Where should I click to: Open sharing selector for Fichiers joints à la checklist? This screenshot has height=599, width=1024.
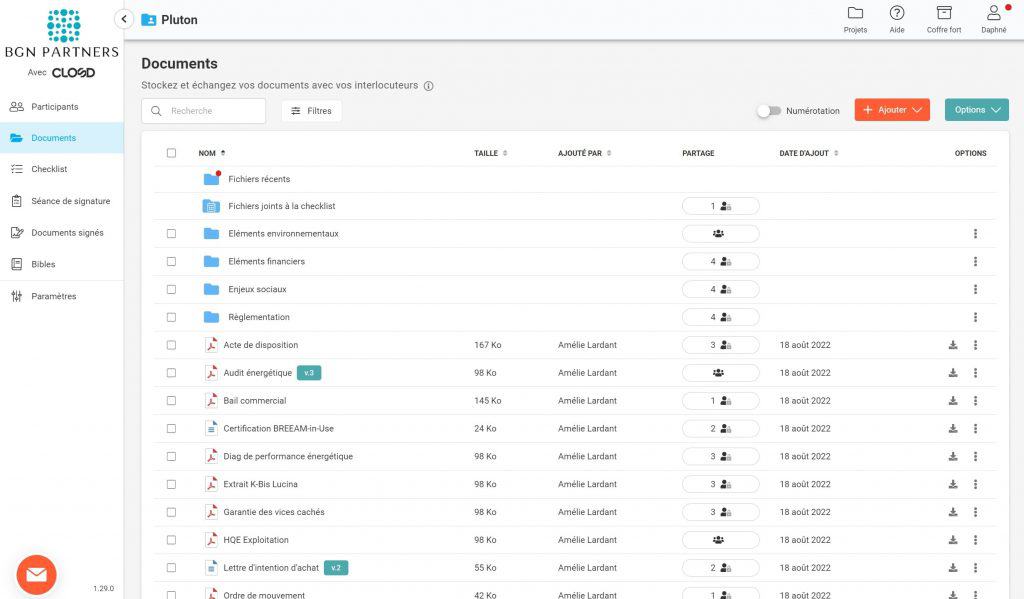point(720,206)
